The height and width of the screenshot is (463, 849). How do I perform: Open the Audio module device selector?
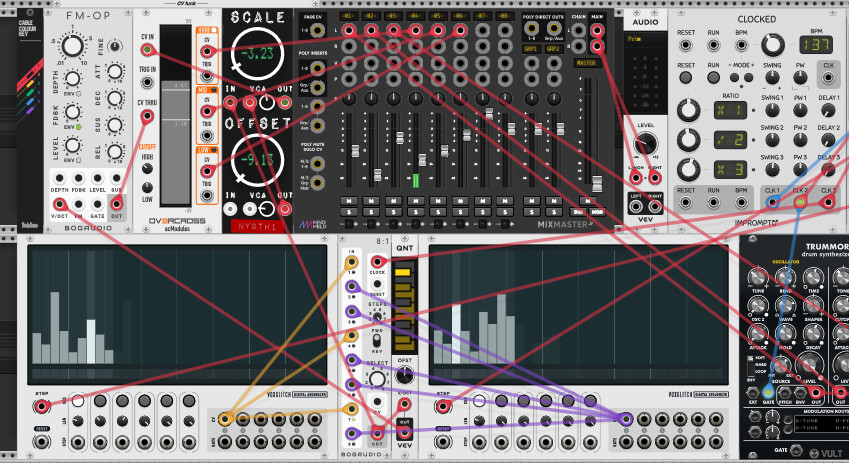(645, 39)
